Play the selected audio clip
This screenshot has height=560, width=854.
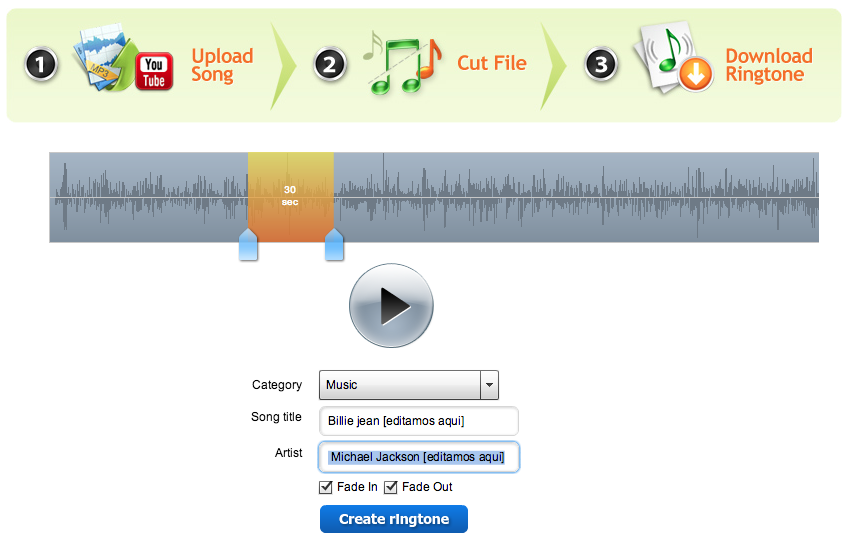point(391,306)
